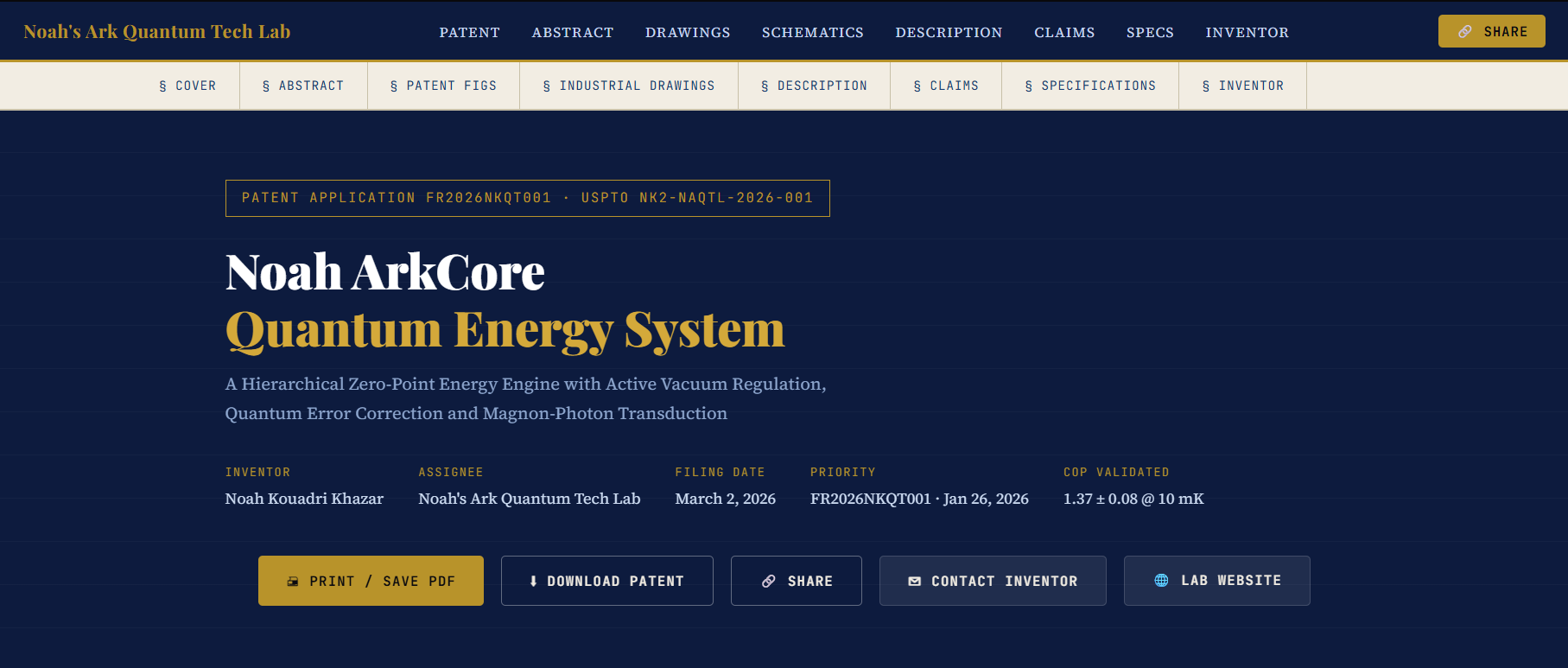Select Schematics in the top navigation
This screenshot has height=668, width=1568.
pyautogui.click(x=812, y=33)
